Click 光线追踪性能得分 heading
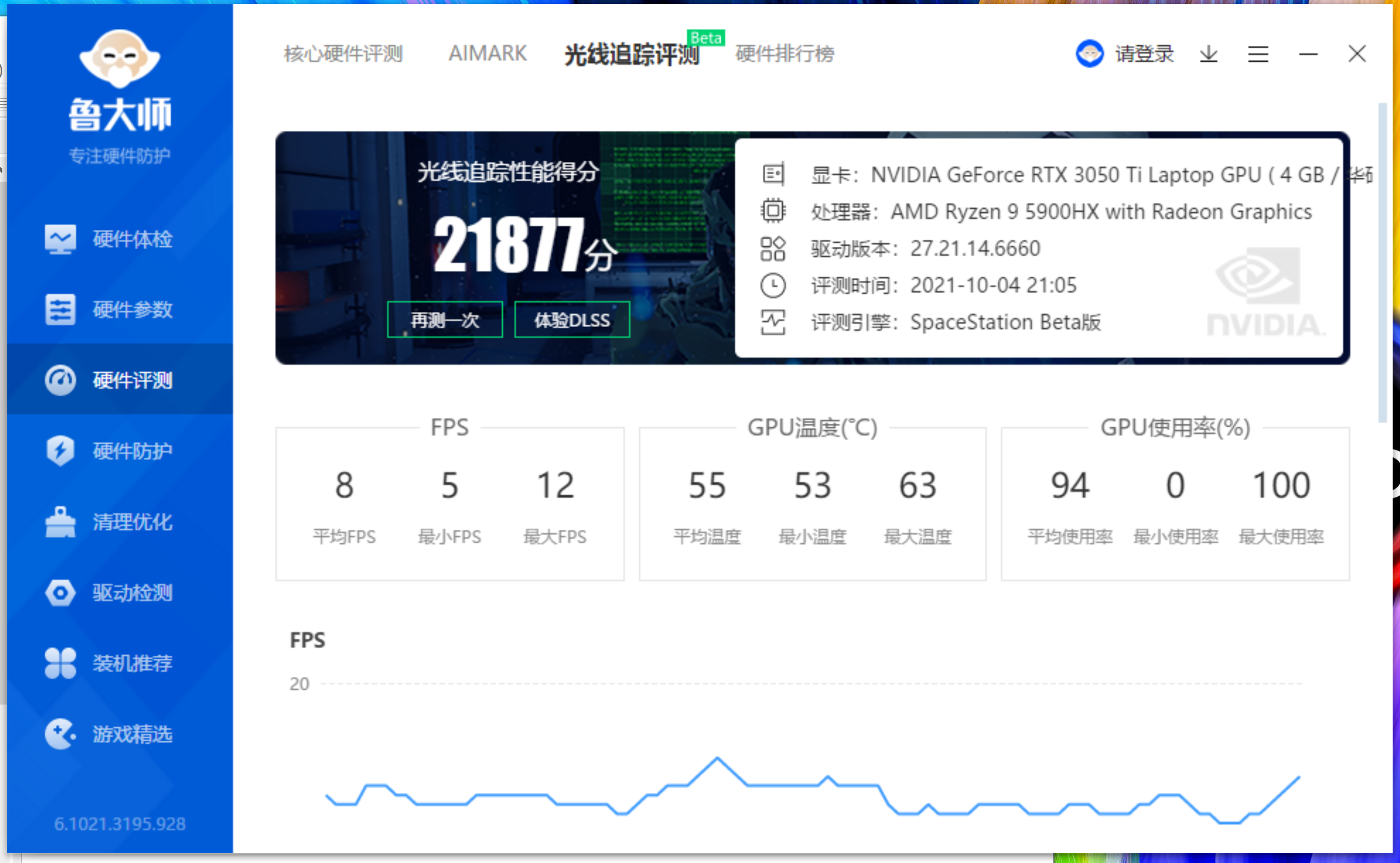 (508, 171)
